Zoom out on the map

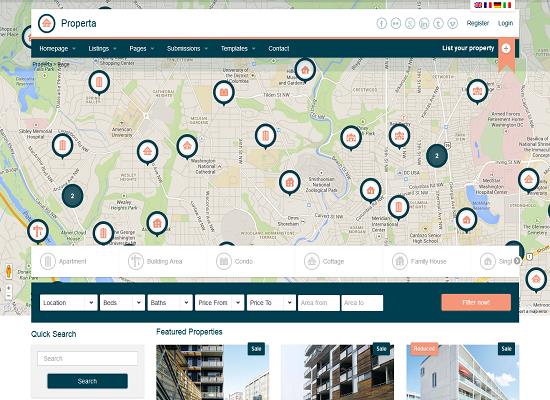pos(9,297)
